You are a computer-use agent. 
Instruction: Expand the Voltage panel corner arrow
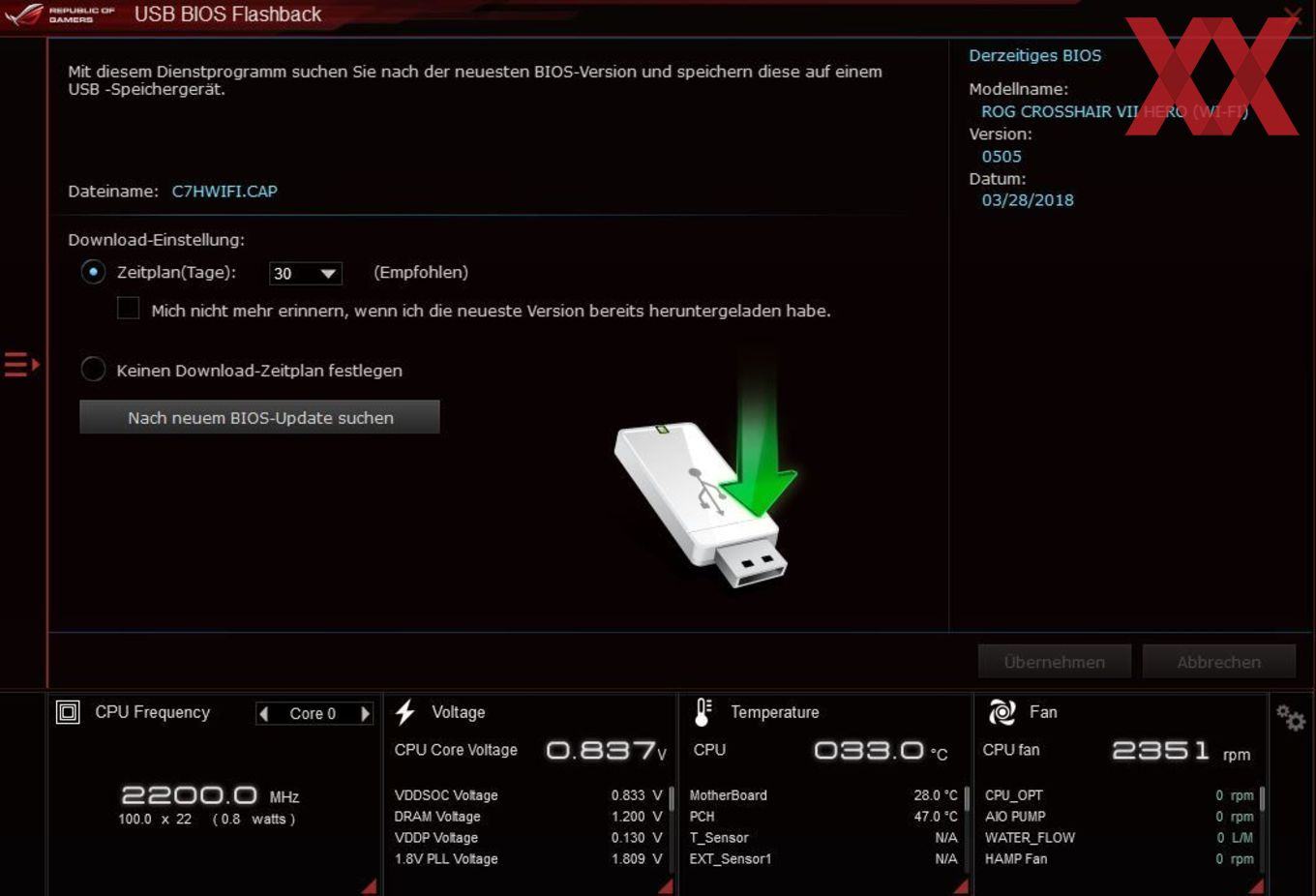(x=665, y=885)
